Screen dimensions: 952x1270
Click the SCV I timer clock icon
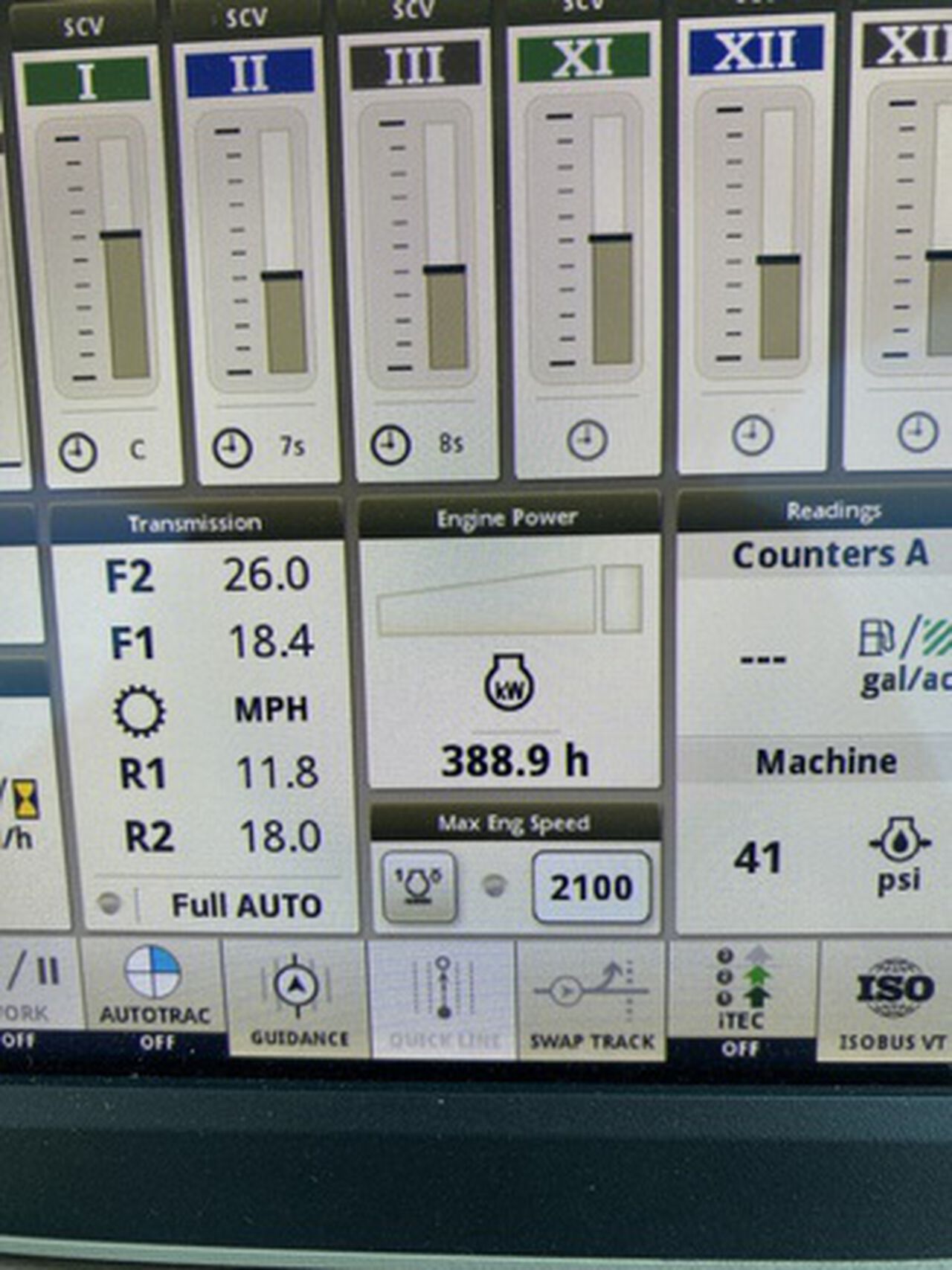click(x=78, y=452)
